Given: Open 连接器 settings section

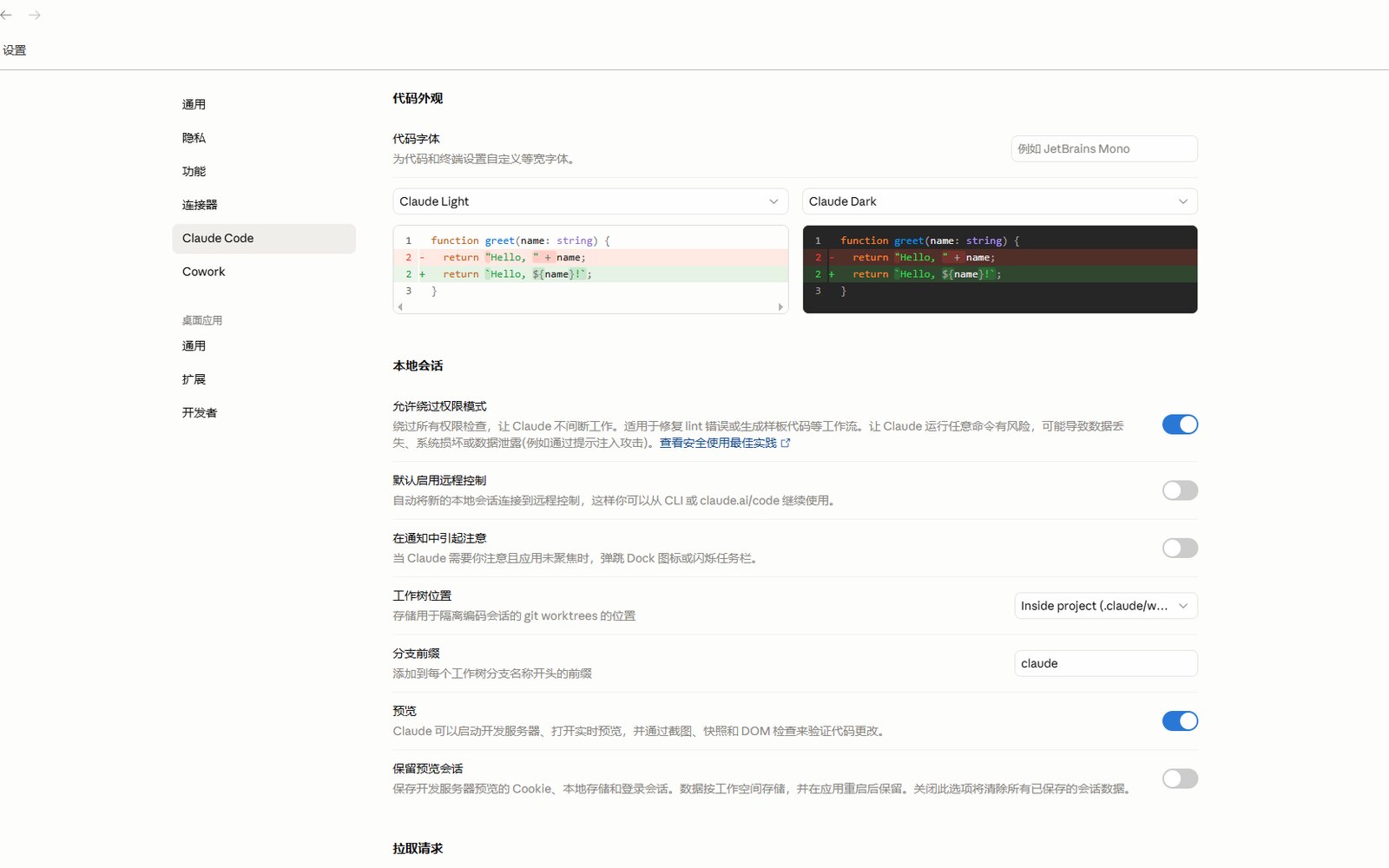Looking at the screenshot, I should 264,205.
